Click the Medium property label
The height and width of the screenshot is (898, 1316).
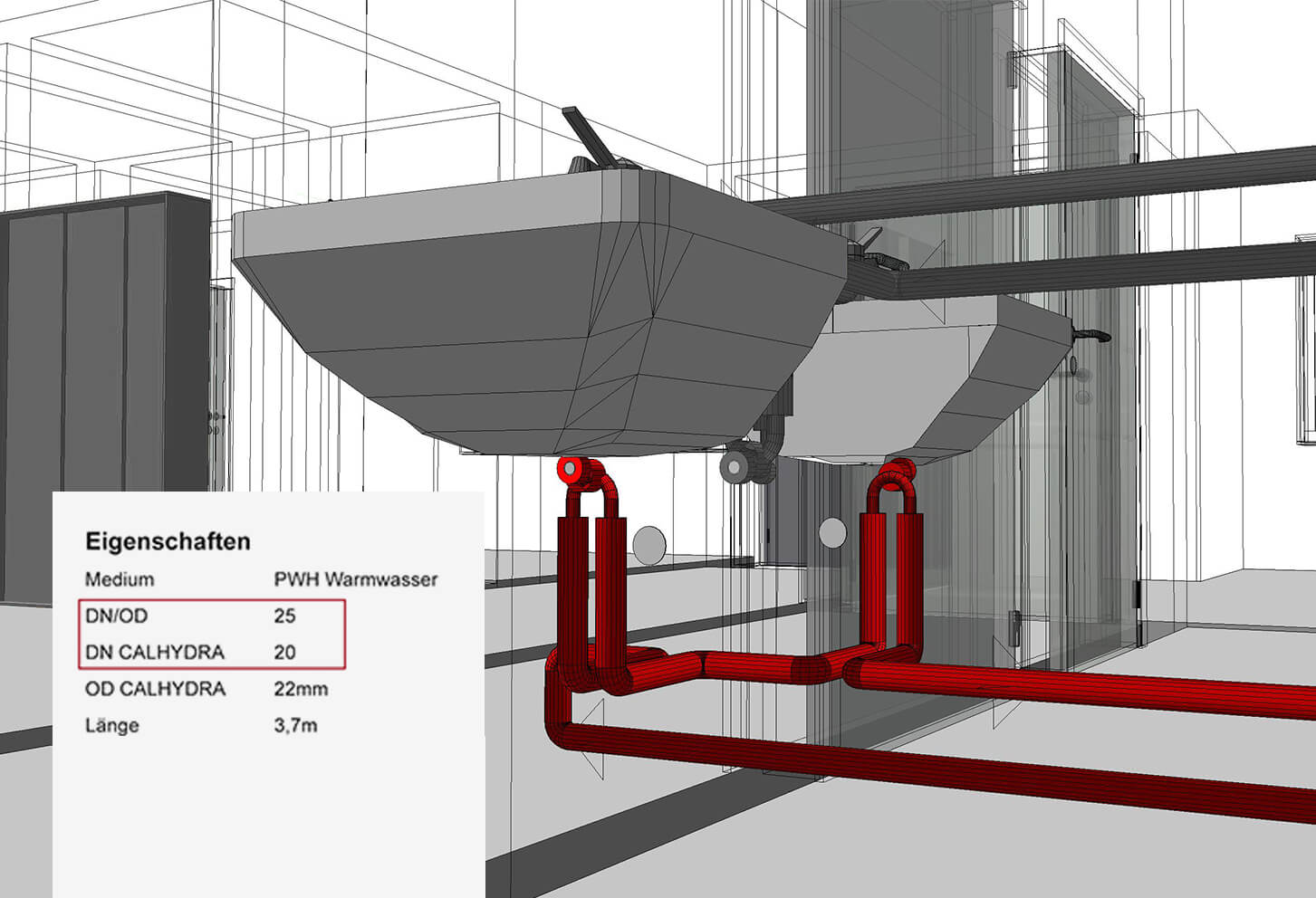click(x=120, y=579)
